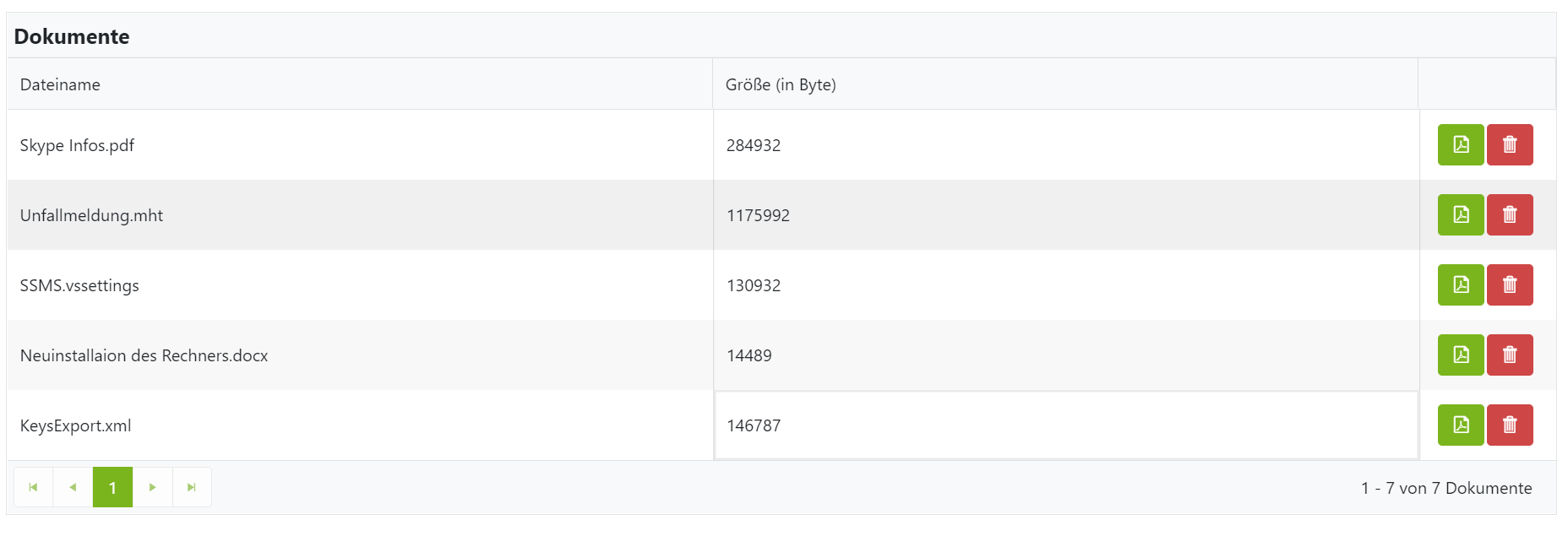The width and height of the screenshot is (1568, 547).
Task: Delete KeysExport.xml with trash icon
Action: [1510, 425]
